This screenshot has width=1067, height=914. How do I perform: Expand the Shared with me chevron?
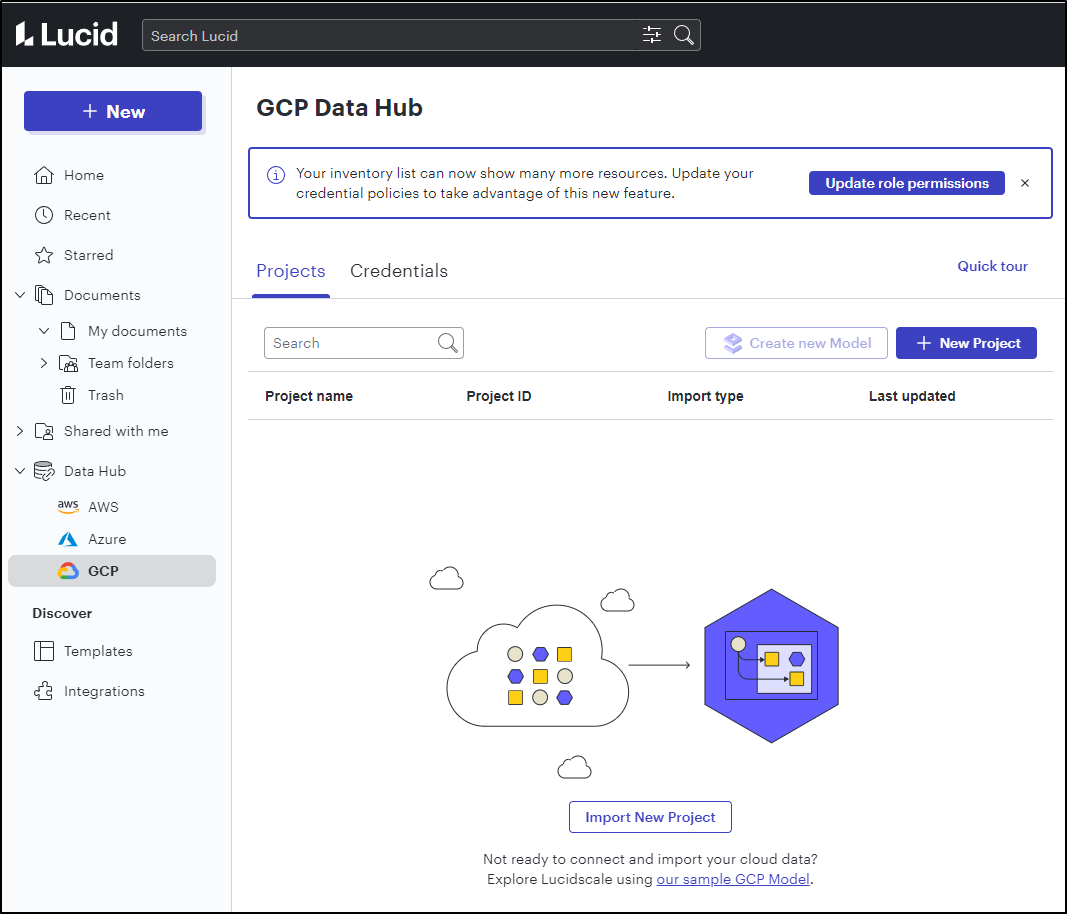[x=20, y=431]
